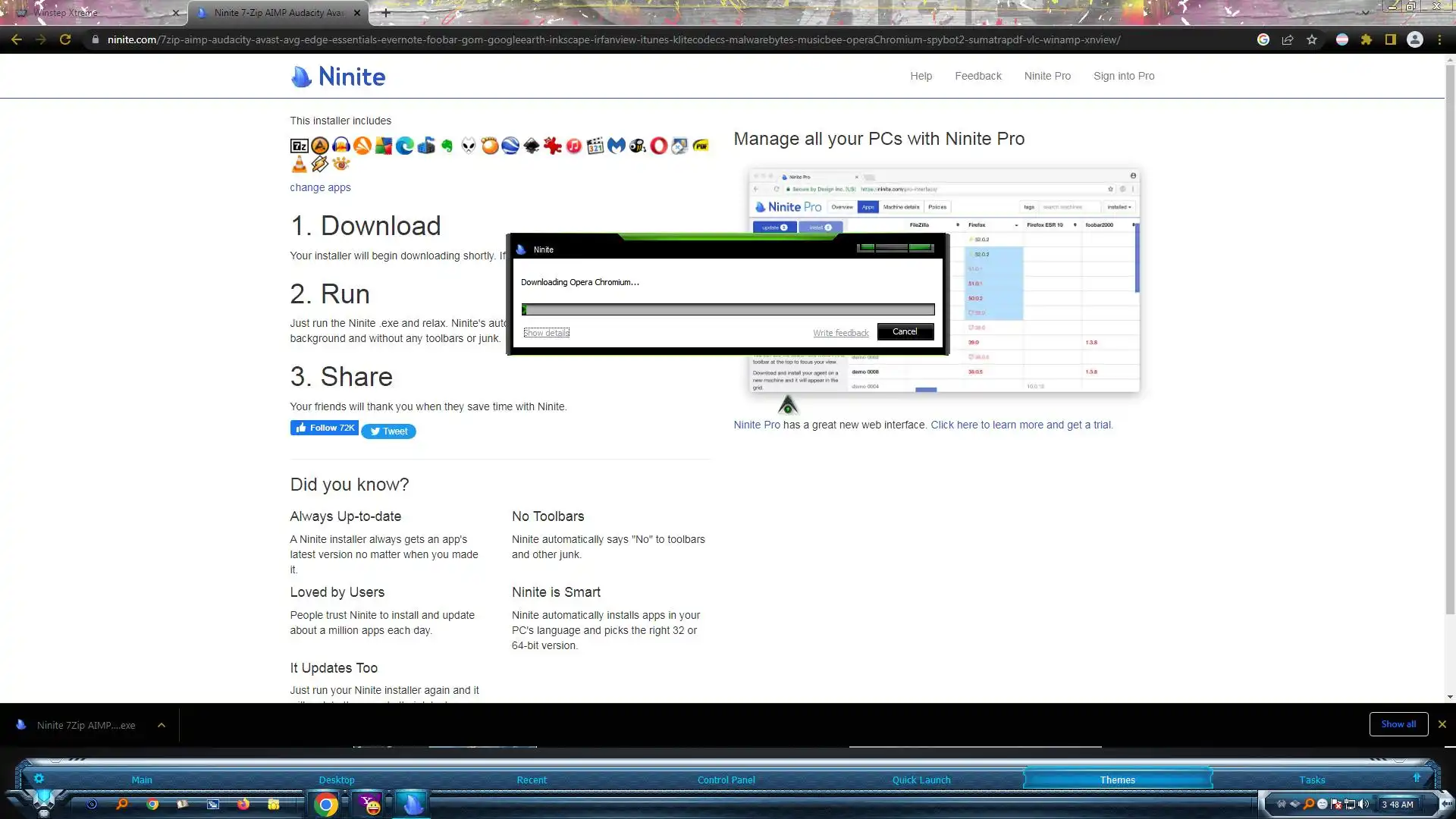Image resolution: width=1456 pixels, height=819 pixels.
Task: Click the Winstep gear settings icon
Action: coord(39,779)
